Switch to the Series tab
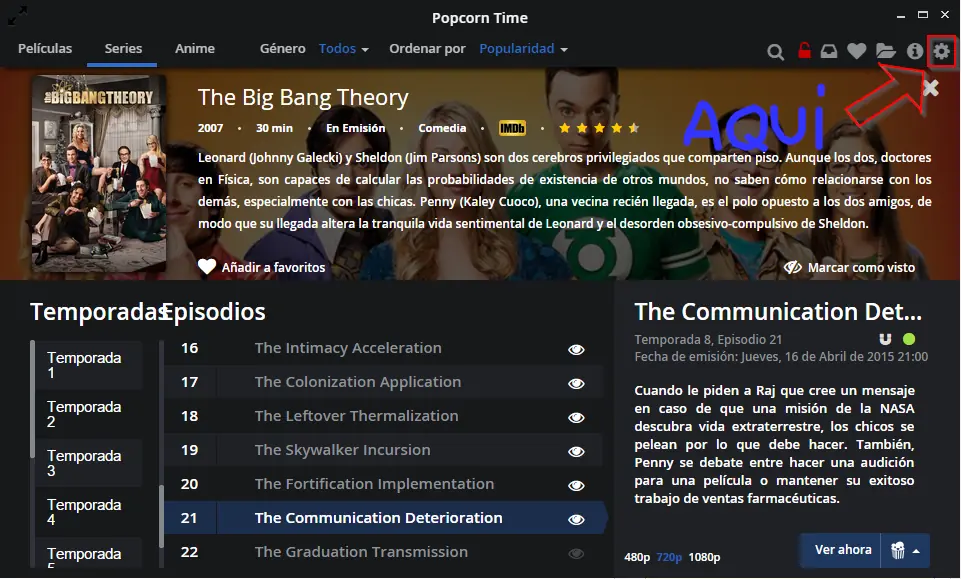Screen dimensions: 961x579 (x=123, y=48)
